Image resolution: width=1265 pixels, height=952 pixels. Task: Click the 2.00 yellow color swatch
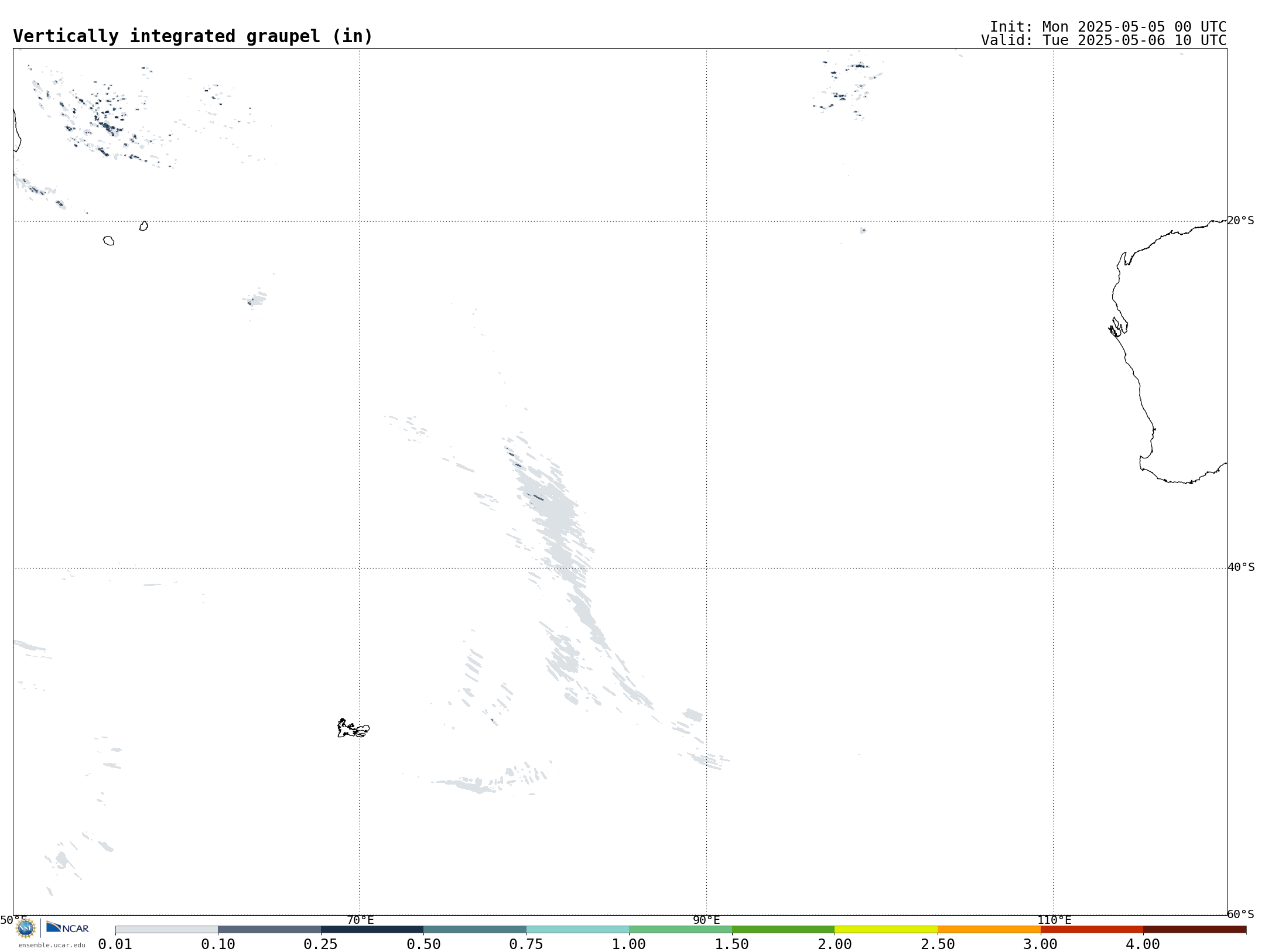click(886, 930)
